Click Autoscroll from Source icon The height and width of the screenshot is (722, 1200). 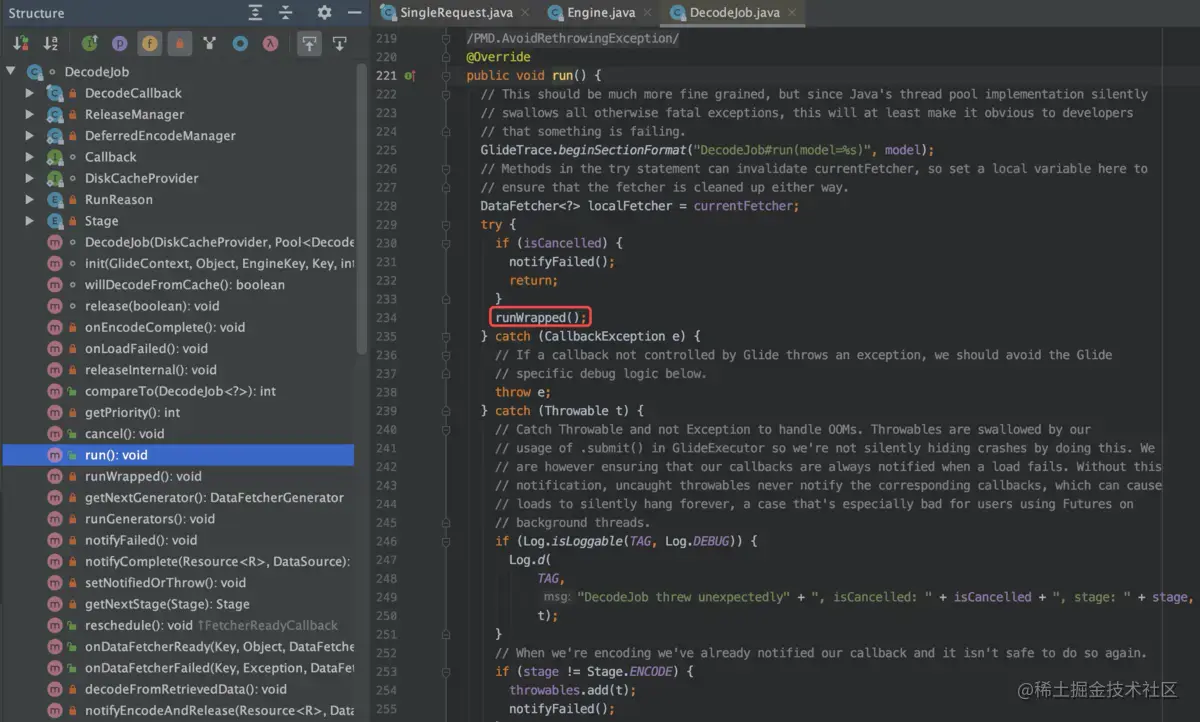(x=339, y=43)
